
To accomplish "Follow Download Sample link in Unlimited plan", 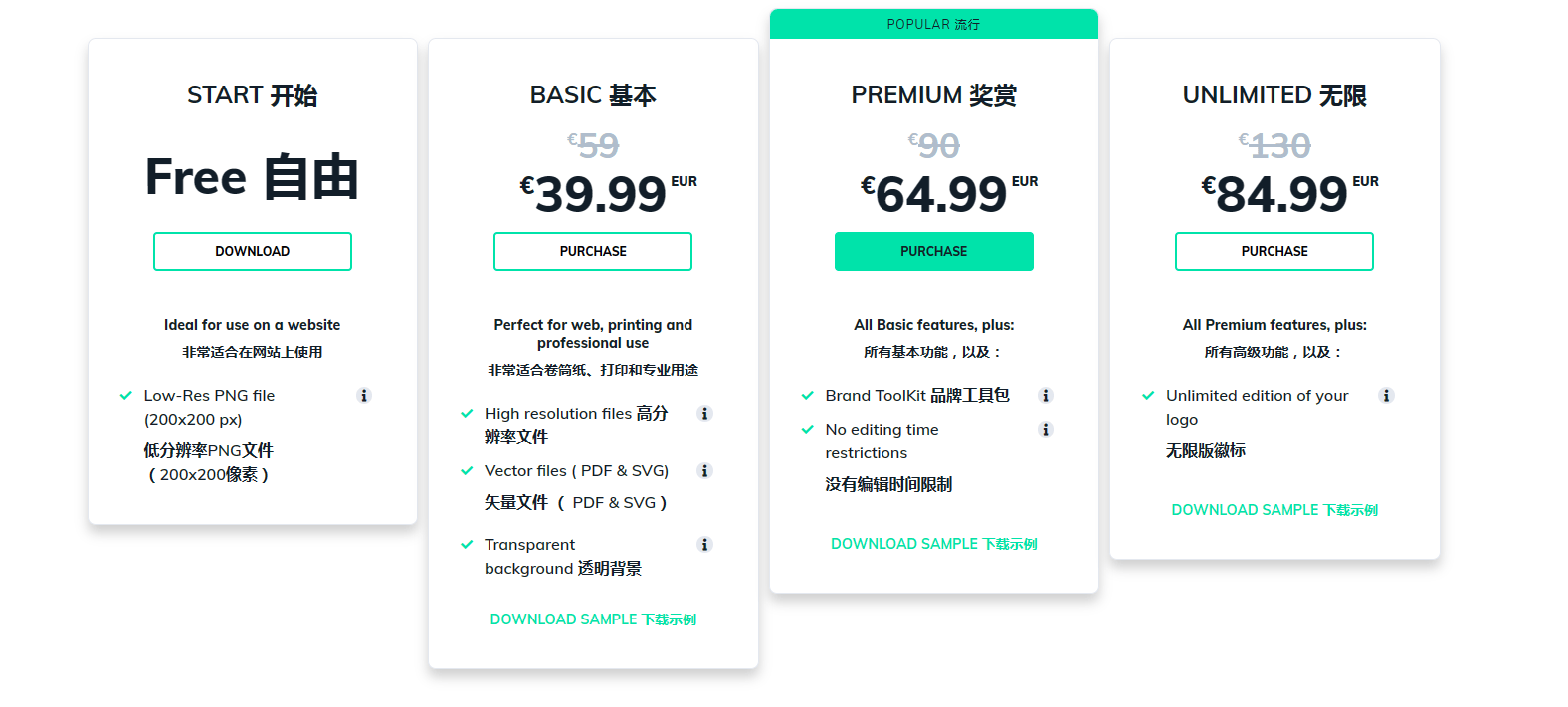I will click(x=1274, y=510).
